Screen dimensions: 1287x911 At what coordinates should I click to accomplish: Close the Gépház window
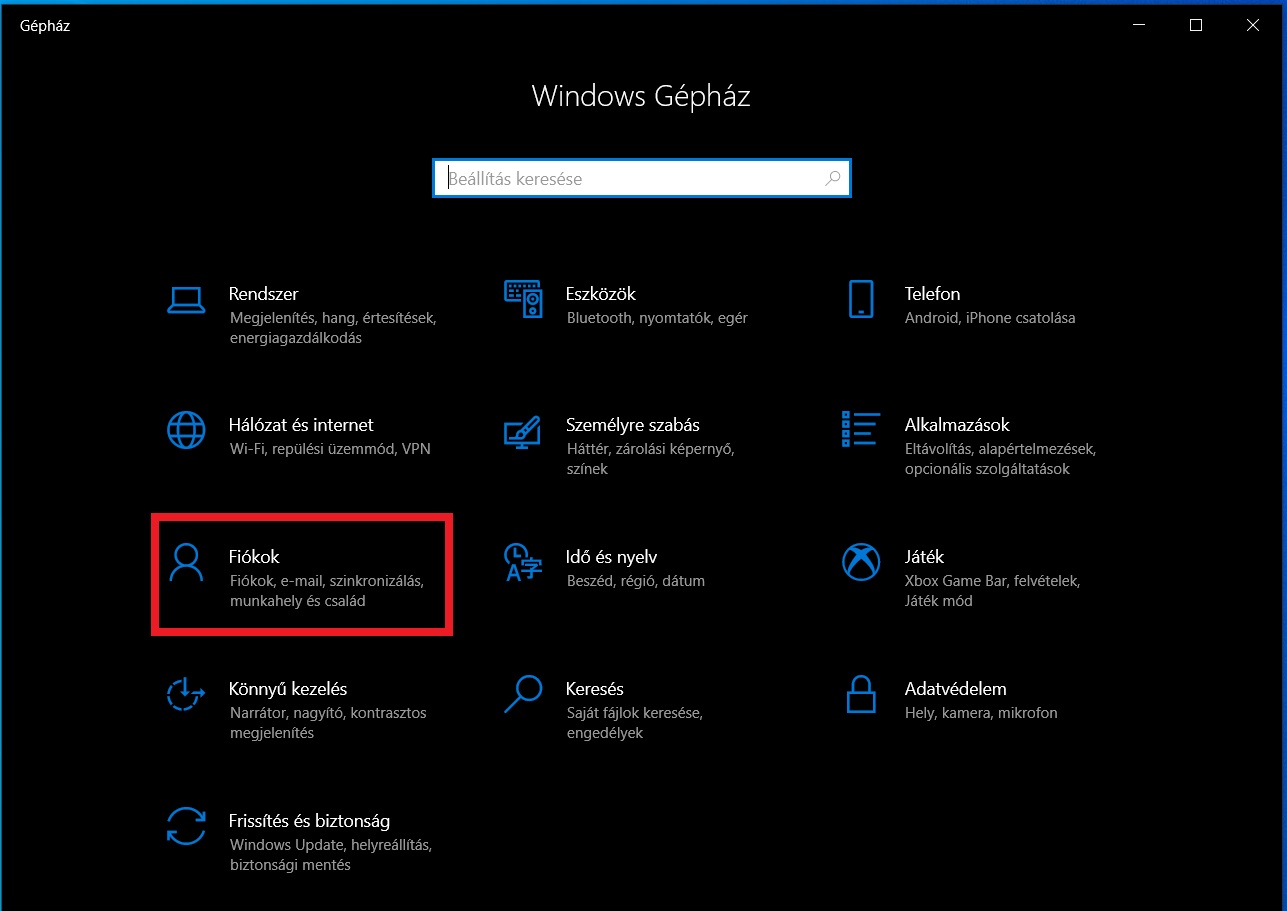(x=1253, y=26)
